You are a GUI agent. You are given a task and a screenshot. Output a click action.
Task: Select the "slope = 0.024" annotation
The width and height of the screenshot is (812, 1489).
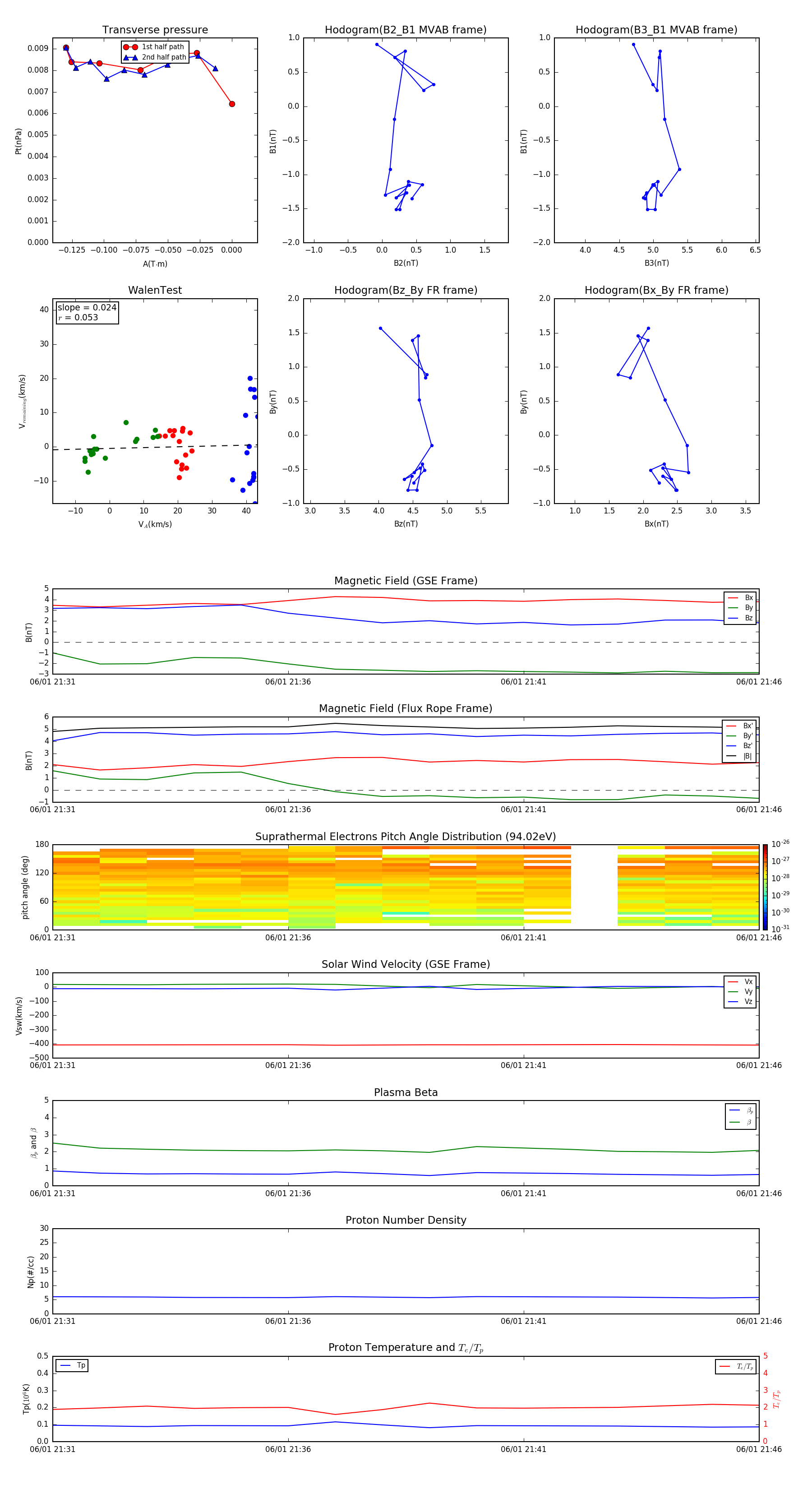pyautogui.click(x=87, y=308)
